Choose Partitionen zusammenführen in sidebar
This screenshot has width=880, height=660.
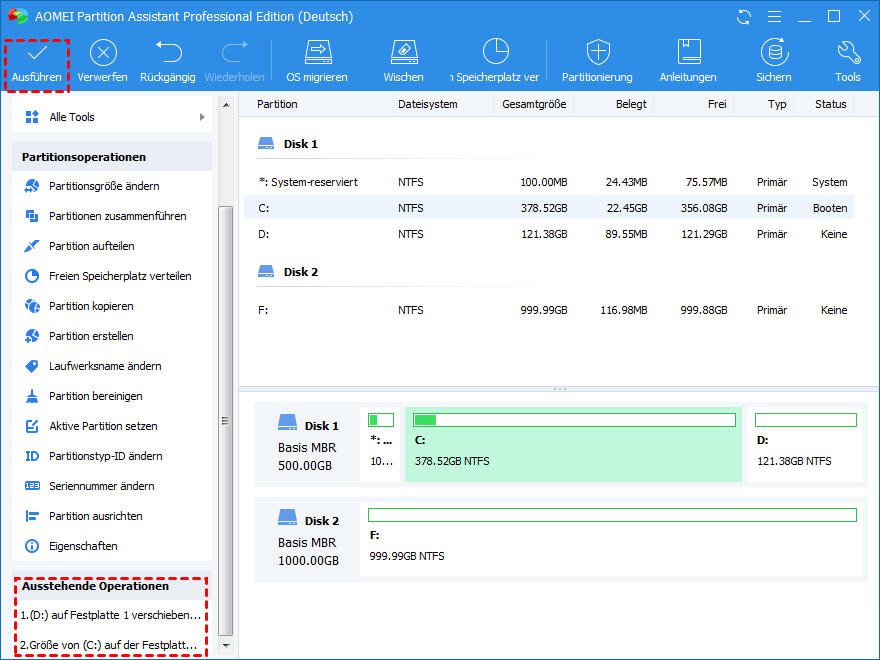(x=117, y=216)
